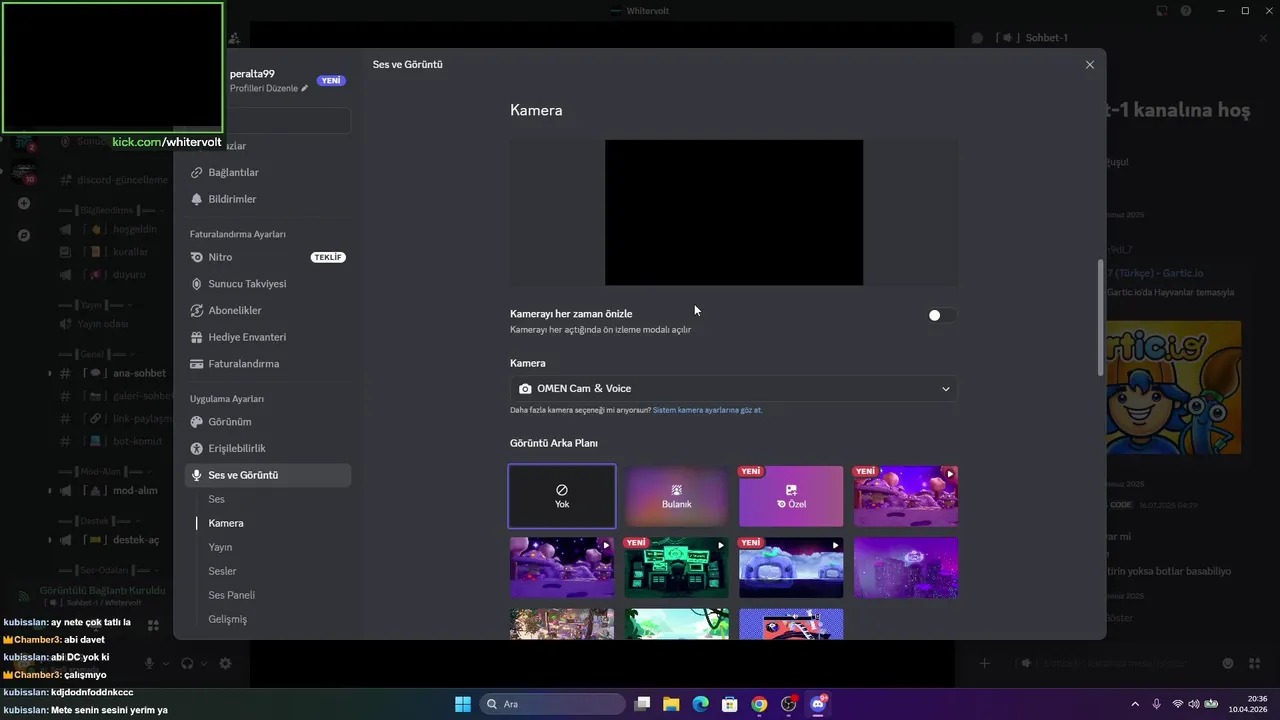This screenshot has width=1280, height=720.
Task: Click the settings search field in the sidebar
Action: click(x=288, y=121)
